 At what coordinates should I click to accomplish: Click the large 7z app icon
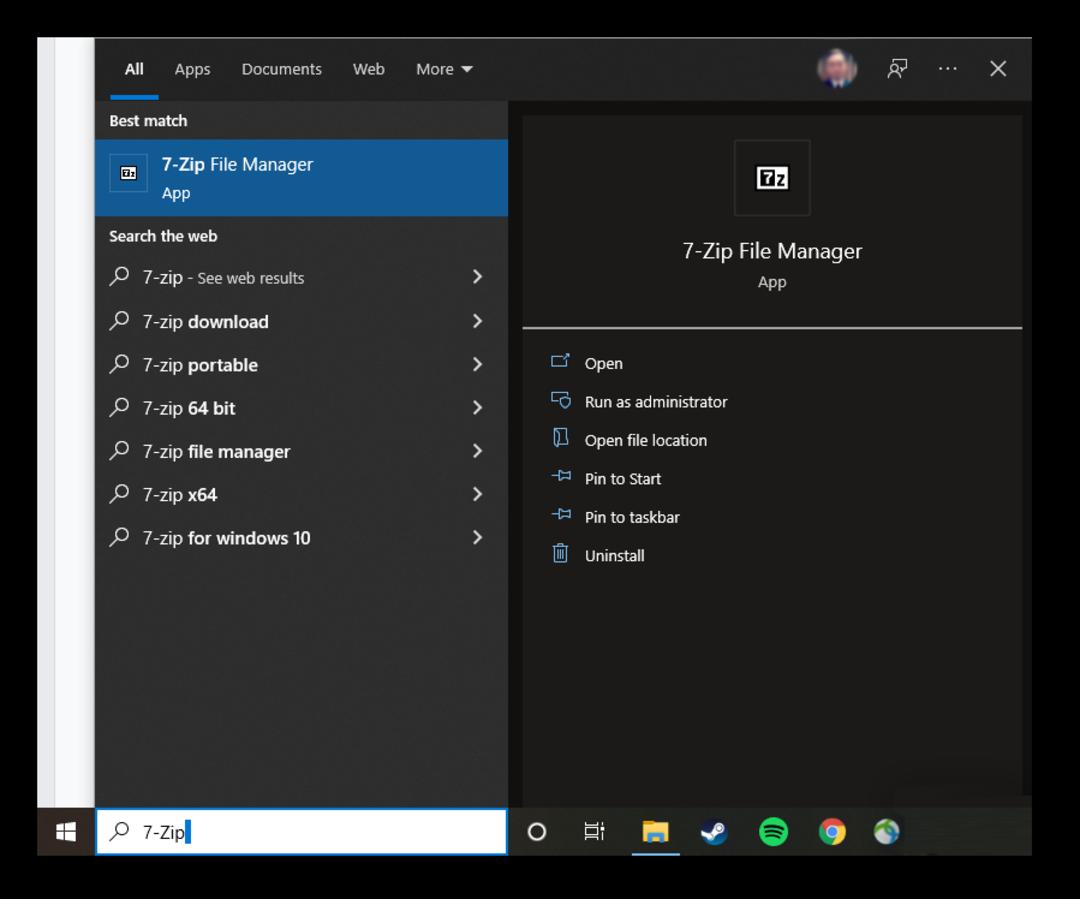click(772, 178)
